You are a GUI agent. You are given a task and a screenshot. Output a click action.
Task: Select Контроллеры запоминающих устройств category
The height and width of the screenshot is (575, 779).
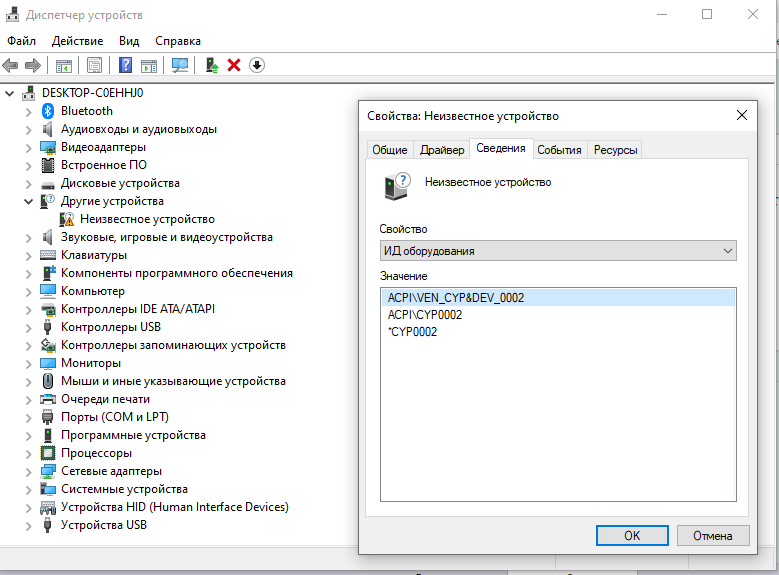pyautogui.click(x=173, y=345)
